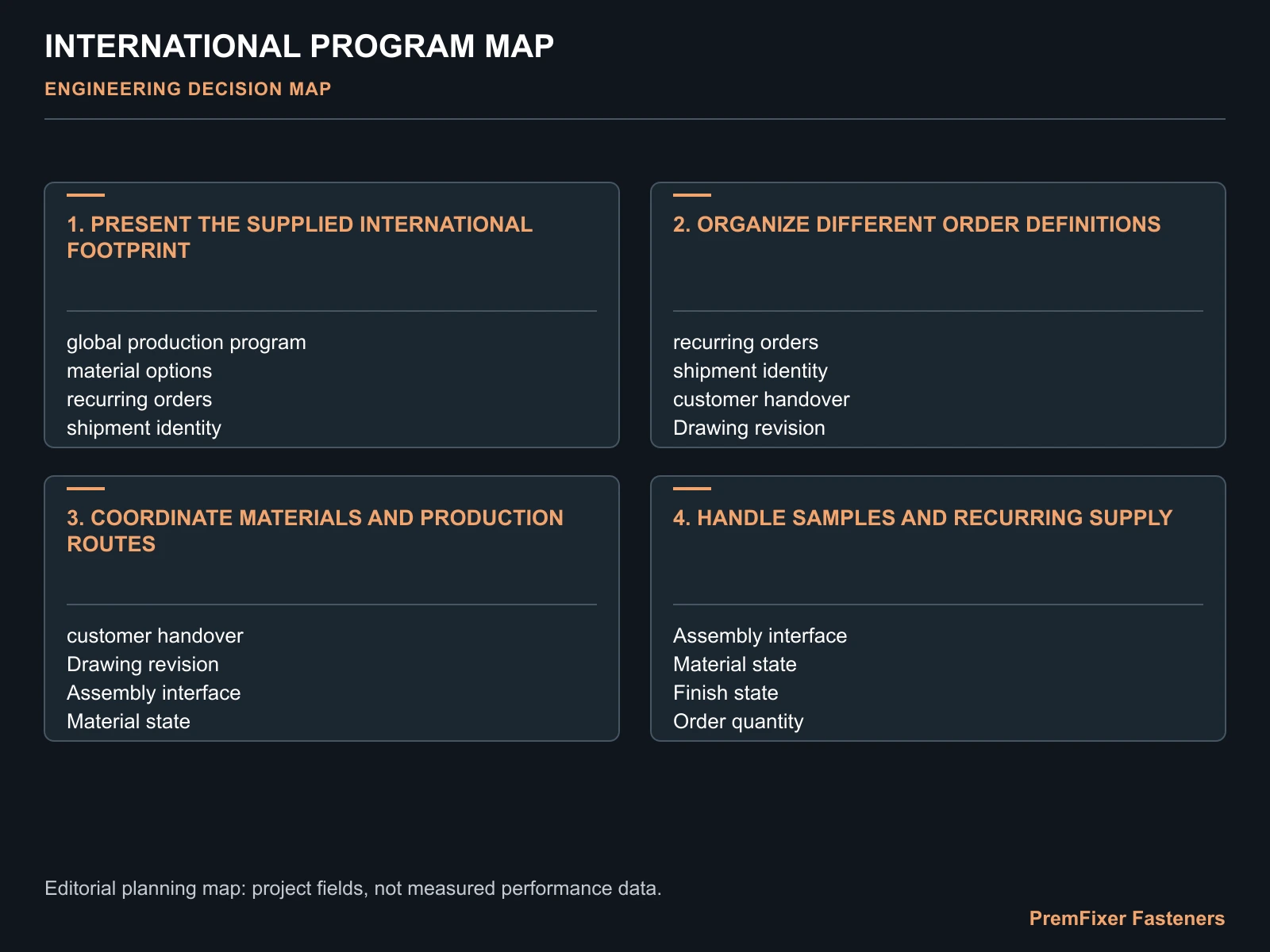
Task: Click "material options" in card 1
Action: [140, 370]
